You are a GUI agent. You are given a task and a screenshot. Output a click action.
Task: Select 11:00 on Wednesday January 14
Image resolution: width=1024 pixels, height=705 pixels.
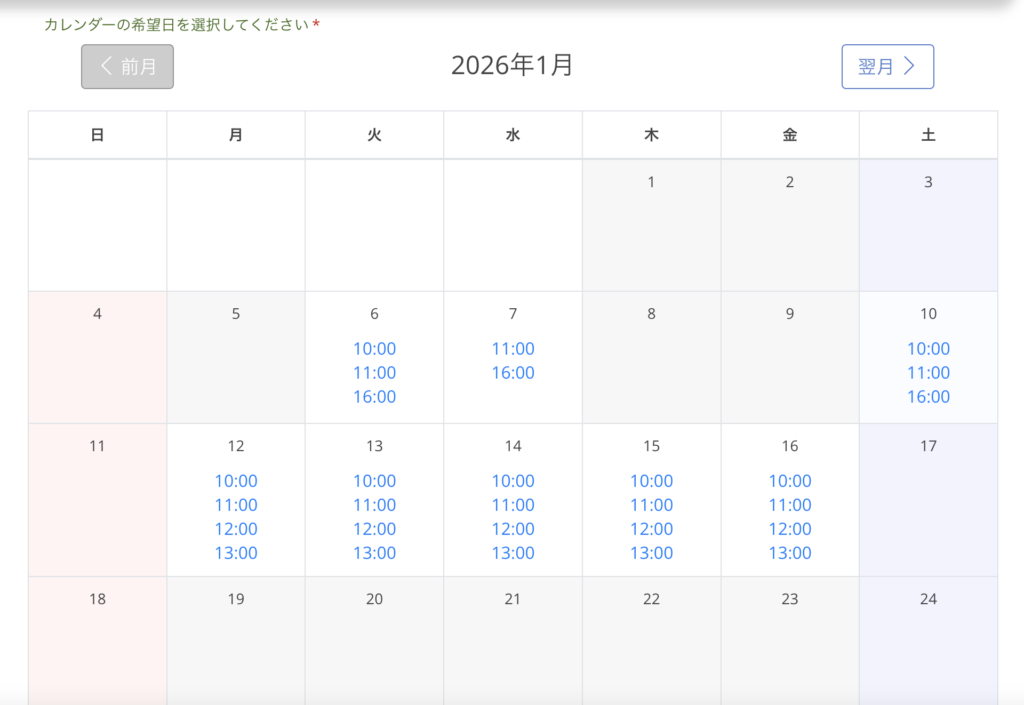513,505
